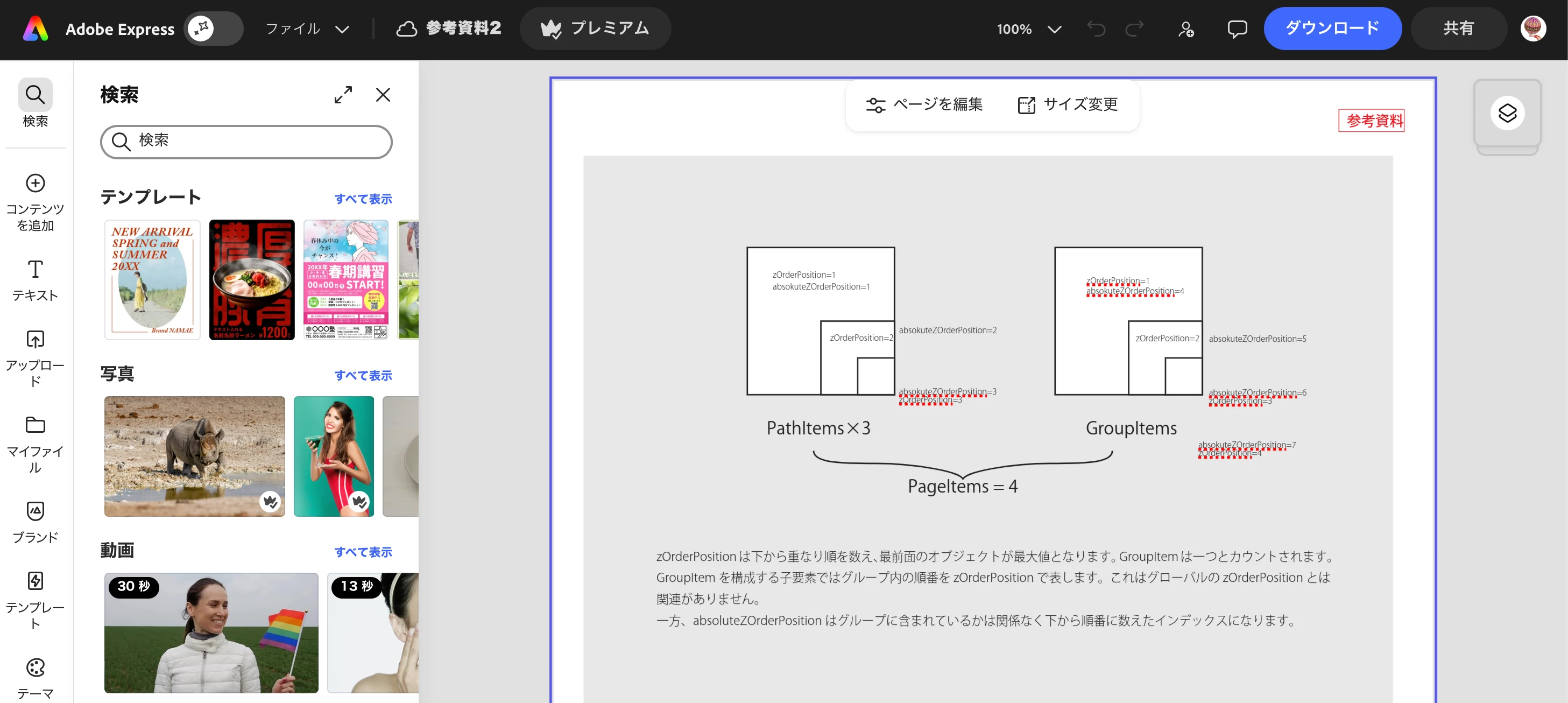
Task: Open the プレミアム crown button
Action: (595, 29)
